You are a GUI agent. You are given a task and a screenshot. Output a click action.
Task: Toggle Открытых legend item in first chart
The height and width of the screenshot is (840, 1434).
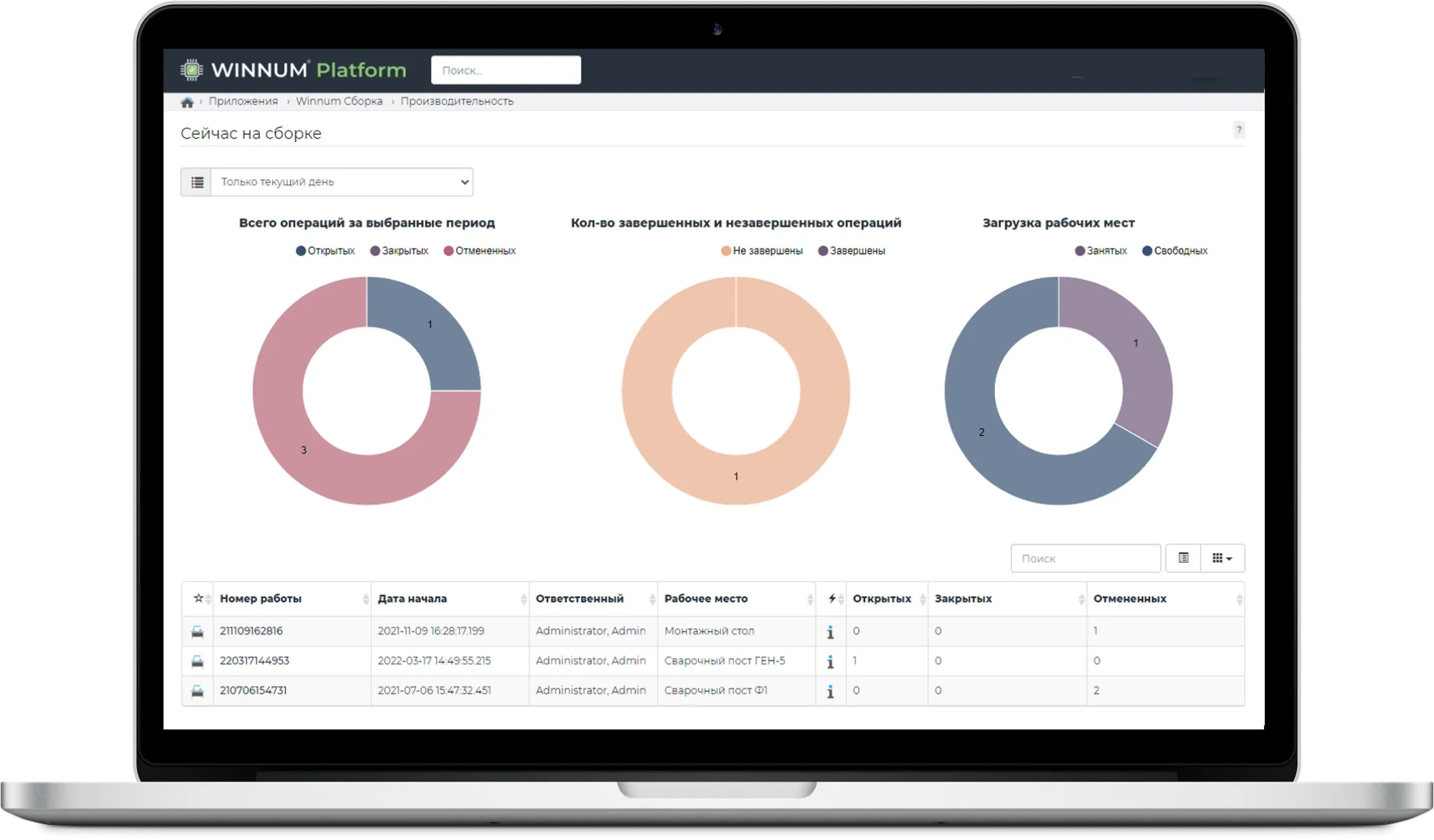click(x=325, y=251)
